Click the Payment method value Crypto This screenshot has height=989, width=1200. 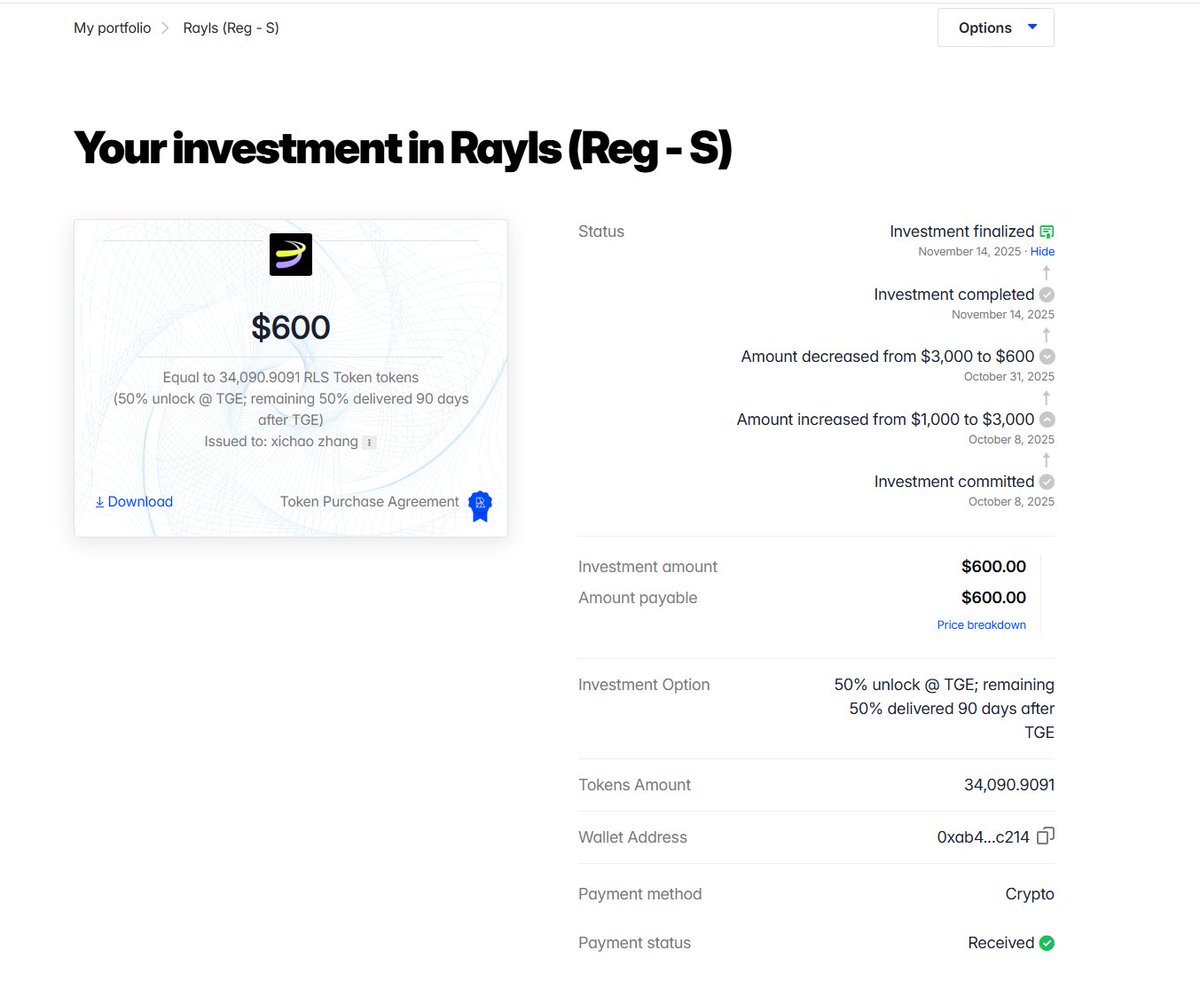[x=1030, y=894]
